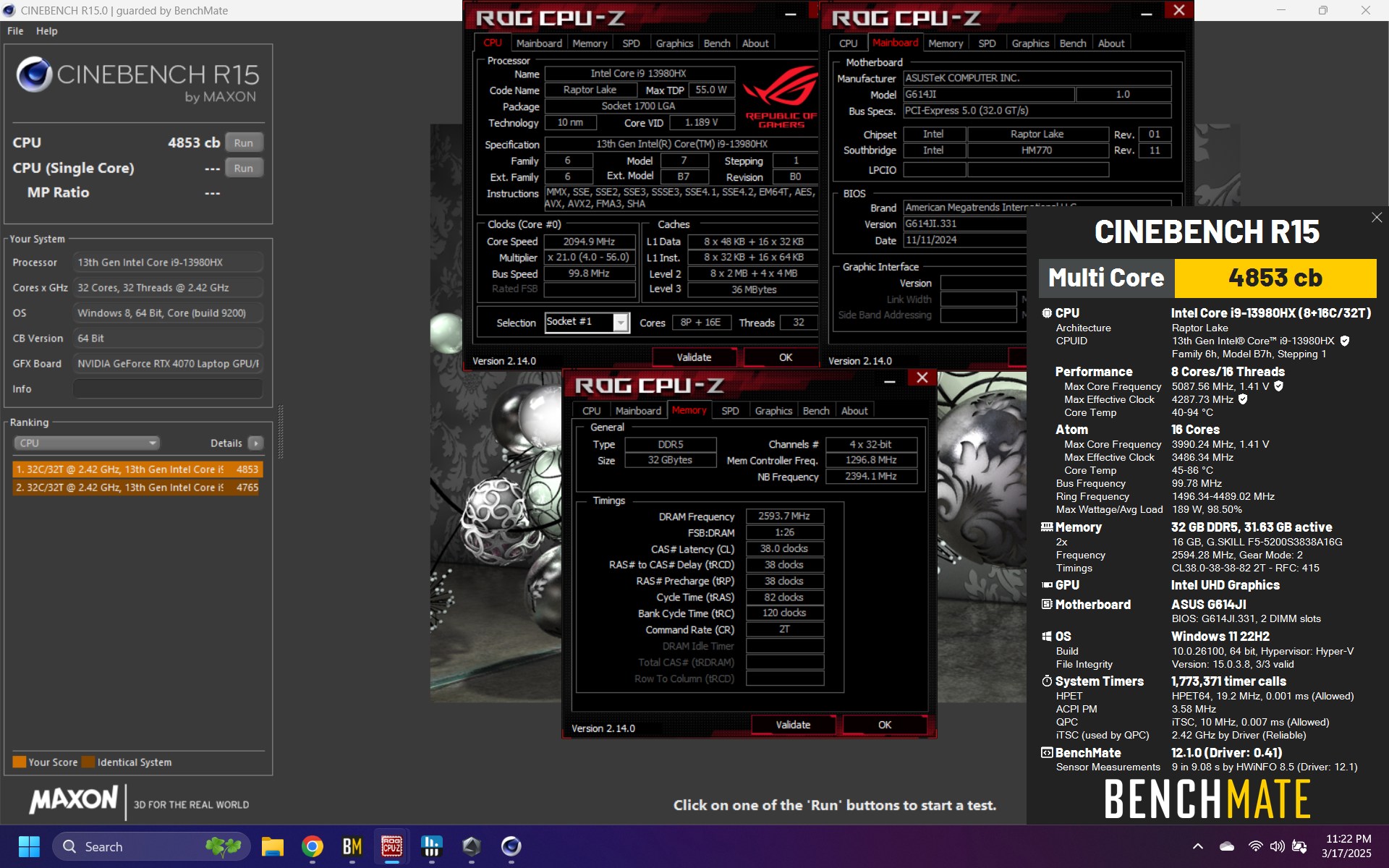
Task: Click shield beside Max Effective Clock 4287.73
Action: [1243, 399]
